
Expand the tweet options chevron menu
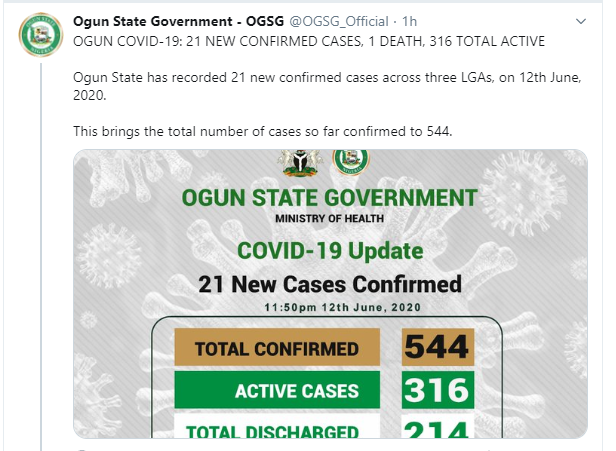click(x=581, y=22)
